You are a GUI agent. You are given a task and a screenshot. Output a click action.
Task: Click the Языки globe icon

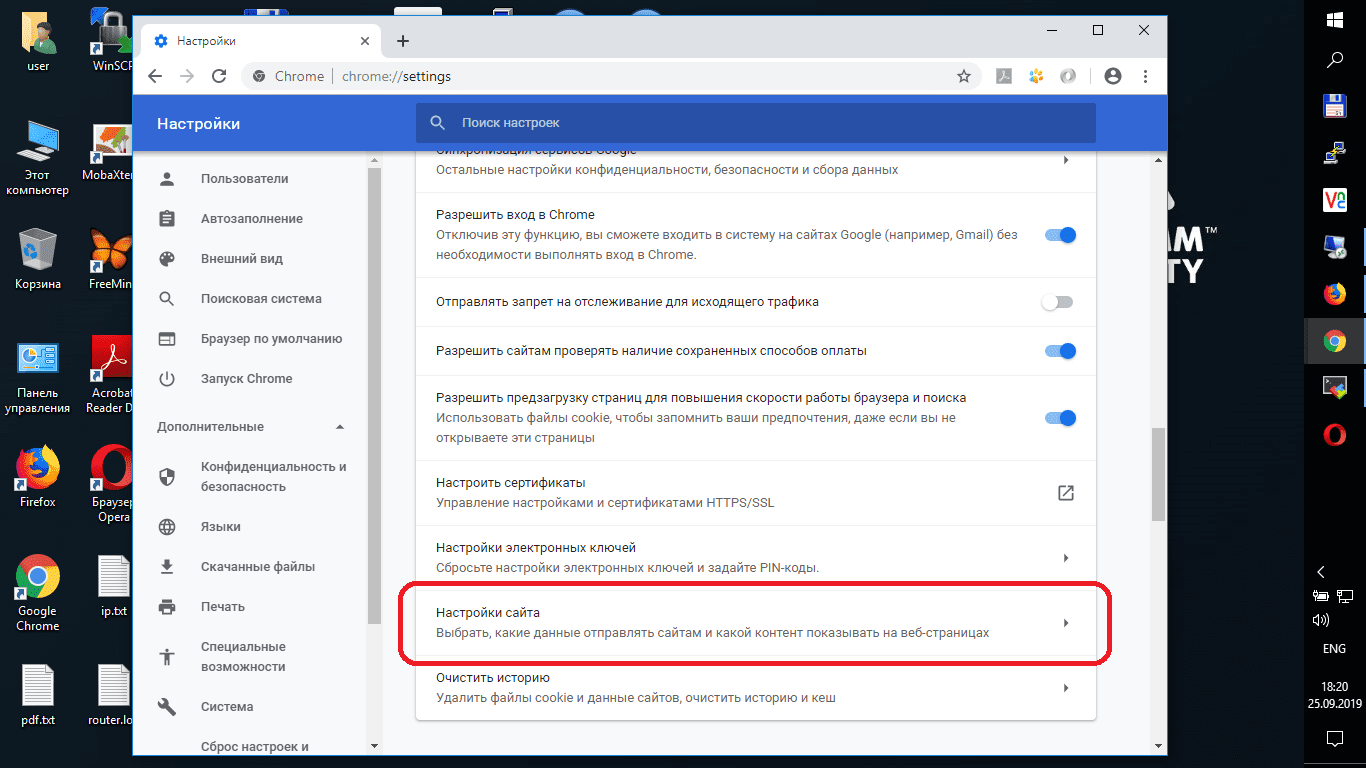(x=167, y=527)
